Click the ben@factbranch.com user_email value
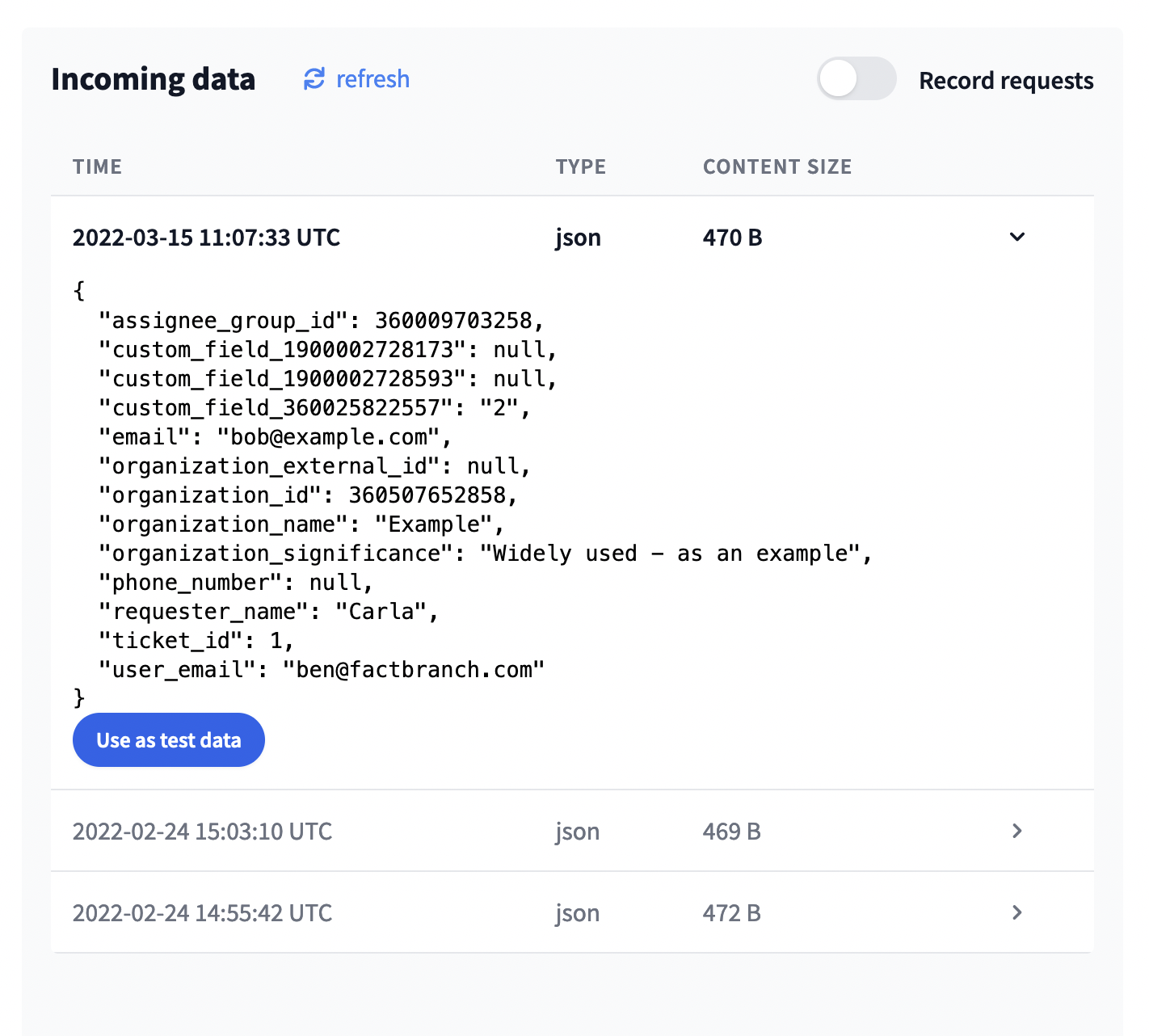The image size is (1149, 1036). (x=413, y=670)
